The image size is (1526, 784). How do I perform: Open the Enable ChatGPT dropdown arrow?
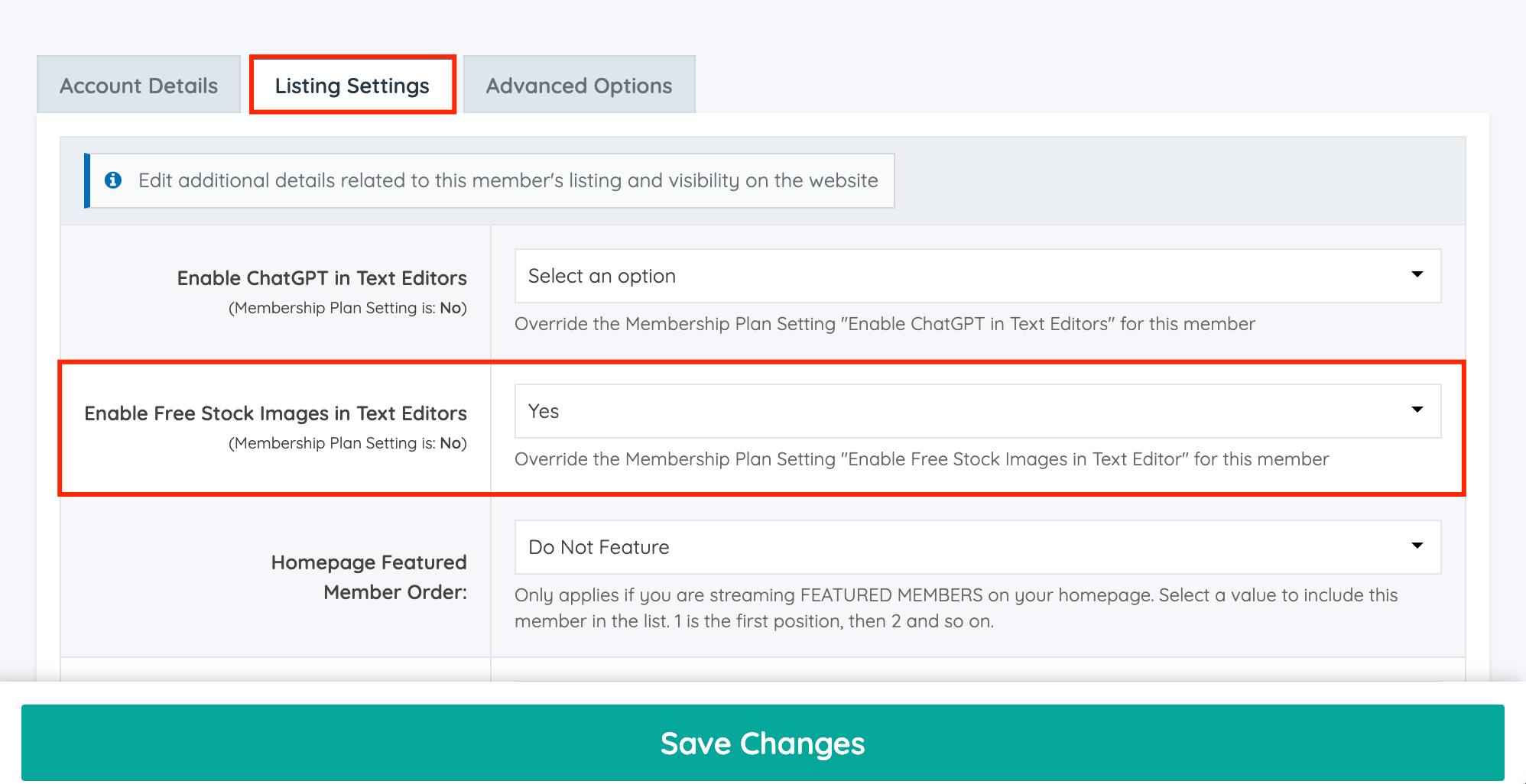[1418, 275]
